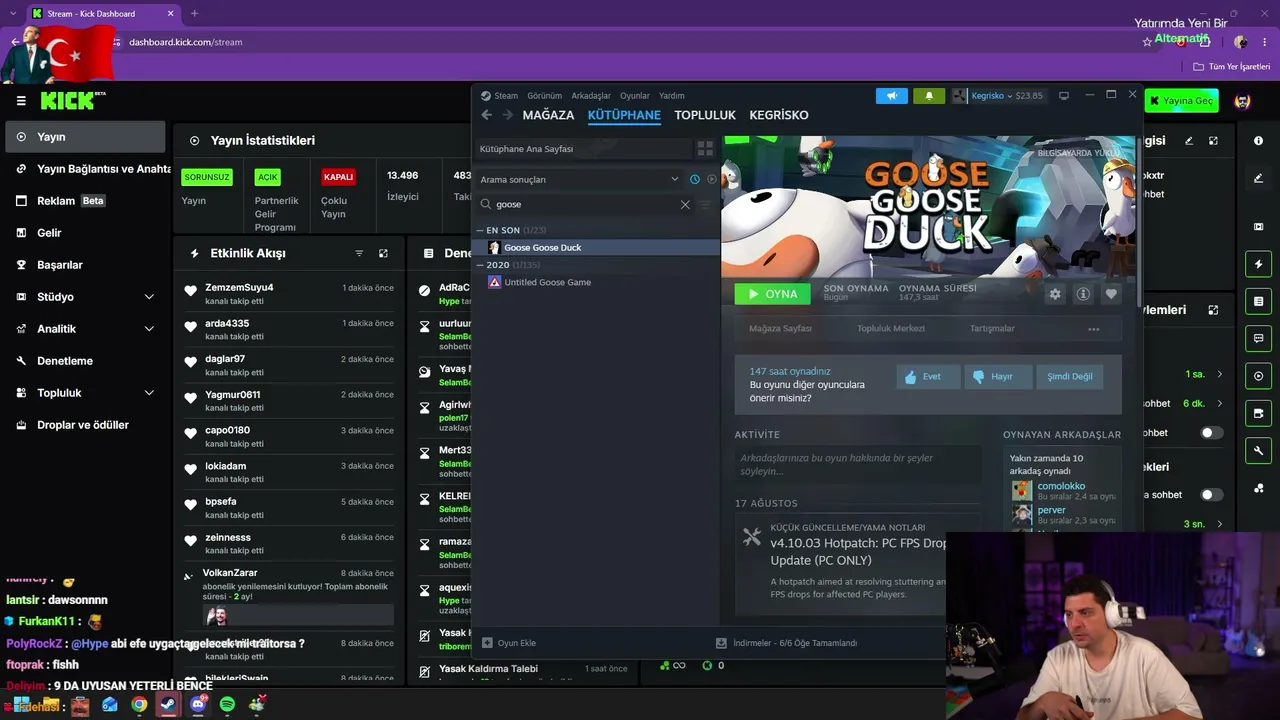Screen dimensions: 1280x720
Task: Expand the Topluluk sidebar section in Kick
Action: [x=149, y=393]
